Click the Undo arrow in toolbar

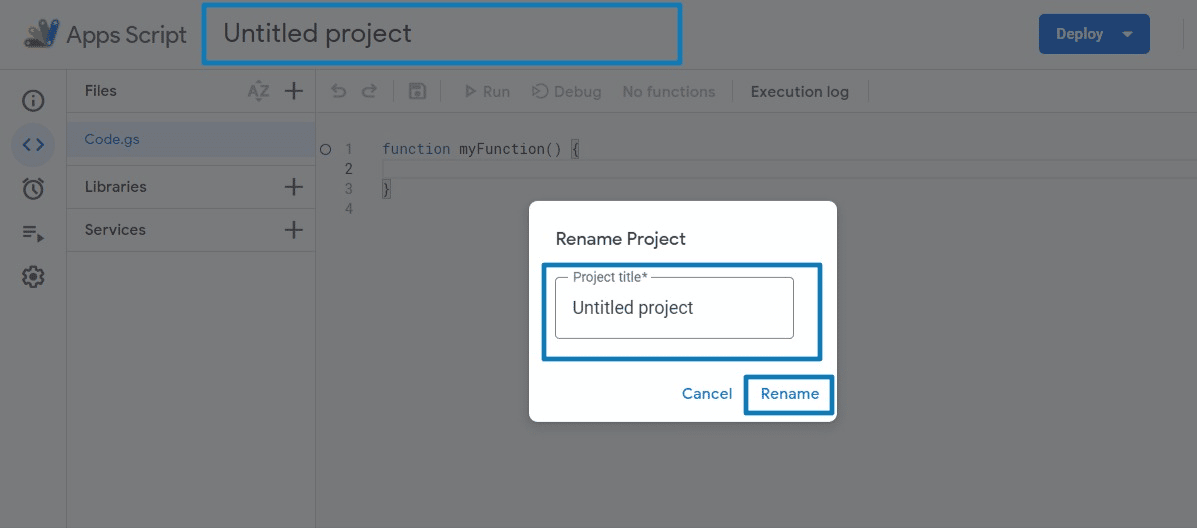pos(339,92)
